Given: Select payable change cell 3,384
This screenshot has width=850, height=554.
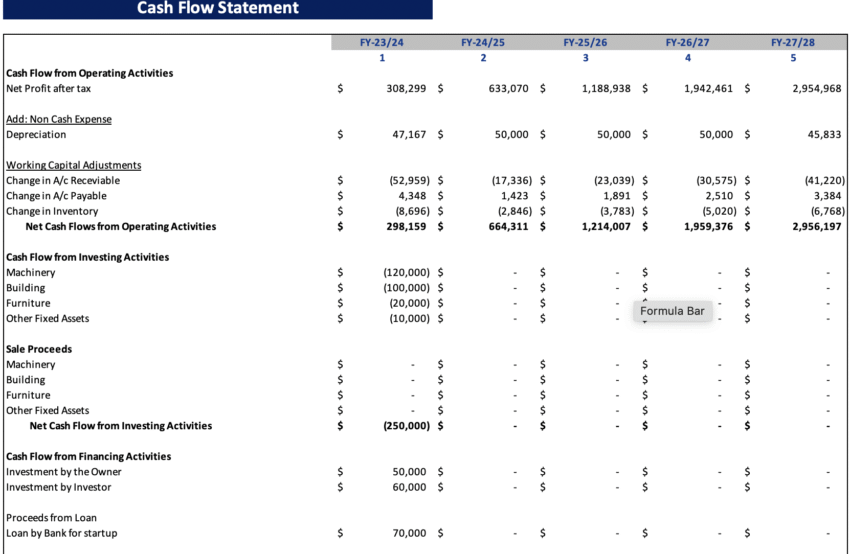Looking at the screenshot, I should (x=827, y=196).
